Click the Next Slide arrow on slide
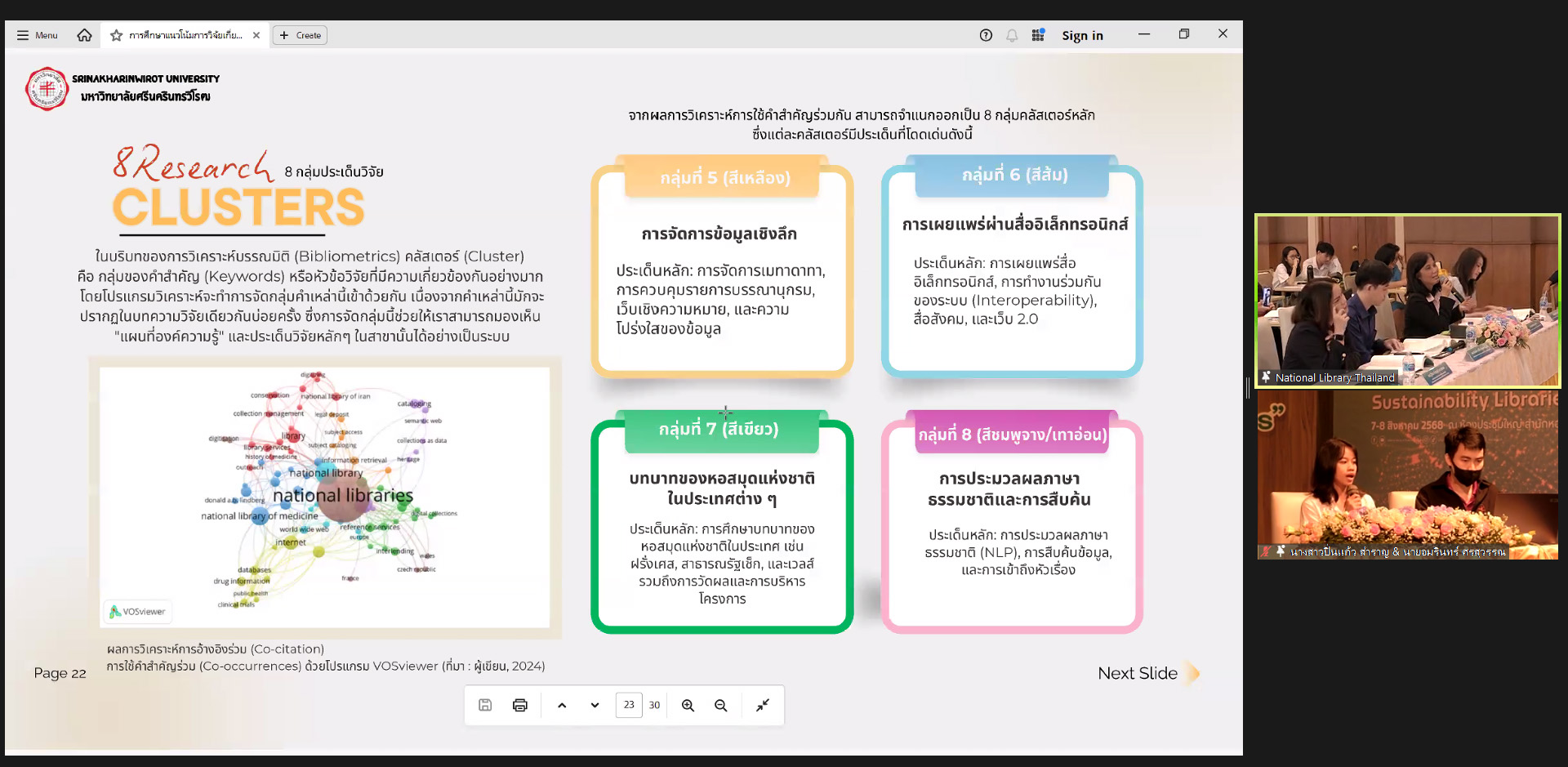 pos(1192,673)
